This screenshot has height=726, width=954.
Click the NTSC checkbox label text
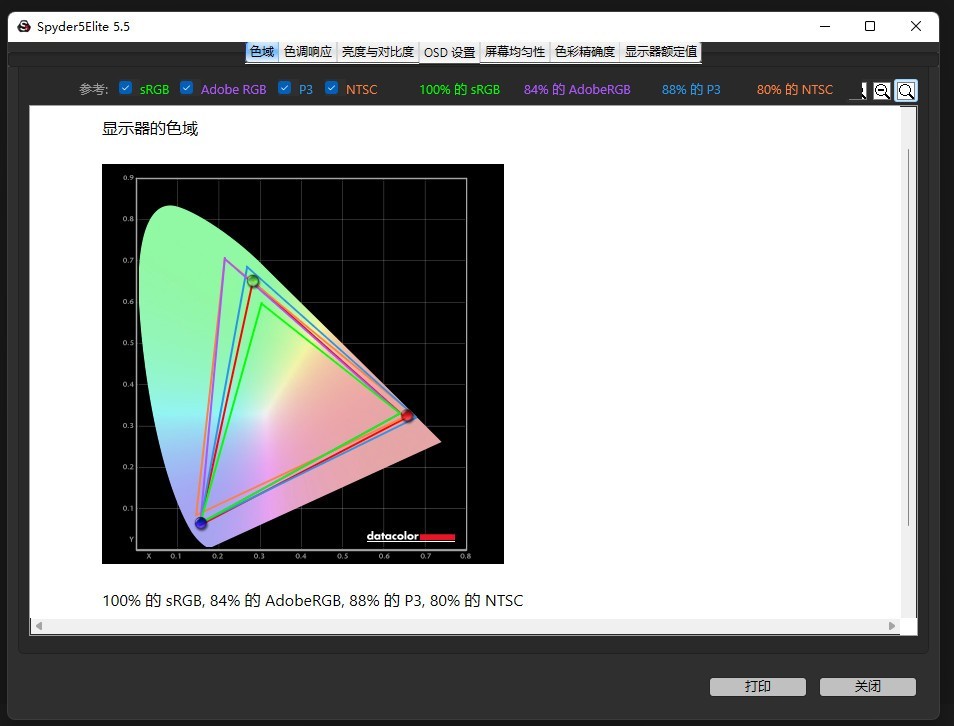tap(361, 89)
